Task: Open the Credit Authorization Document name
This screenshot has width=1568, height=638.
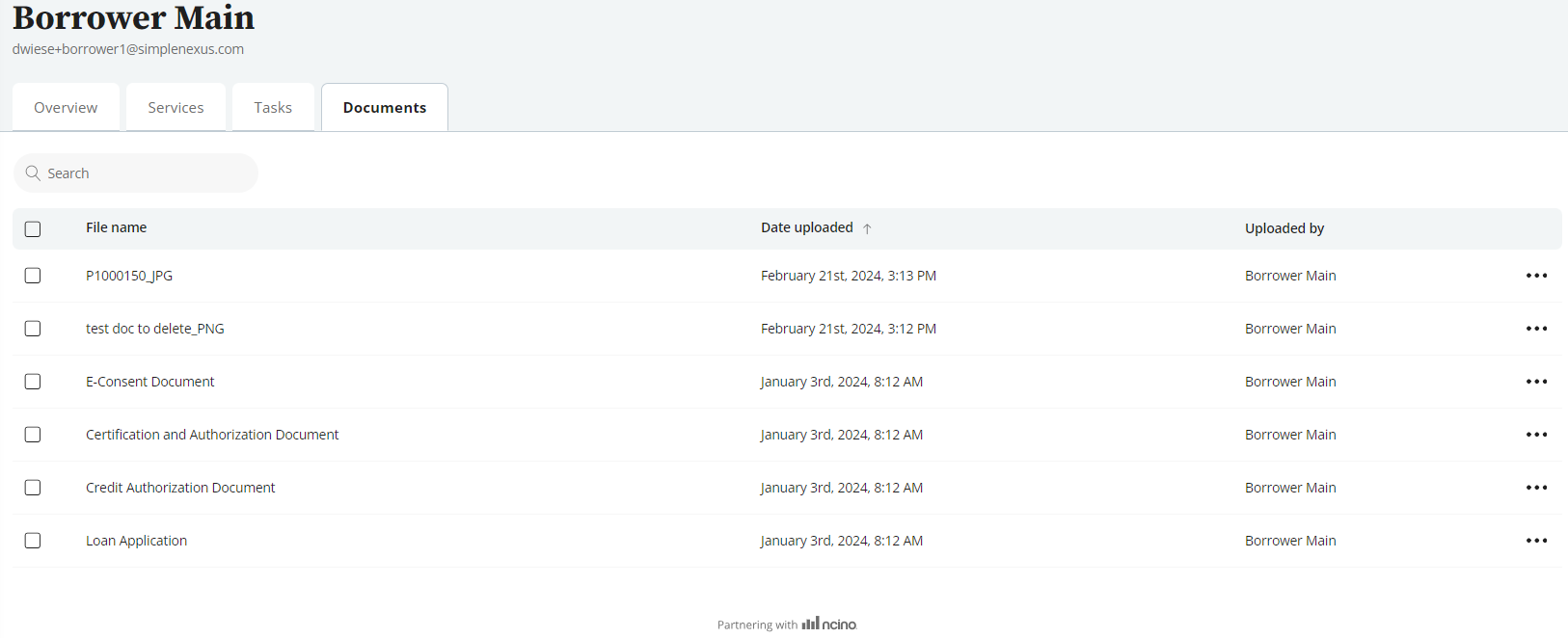Action: tap(180, 488)
